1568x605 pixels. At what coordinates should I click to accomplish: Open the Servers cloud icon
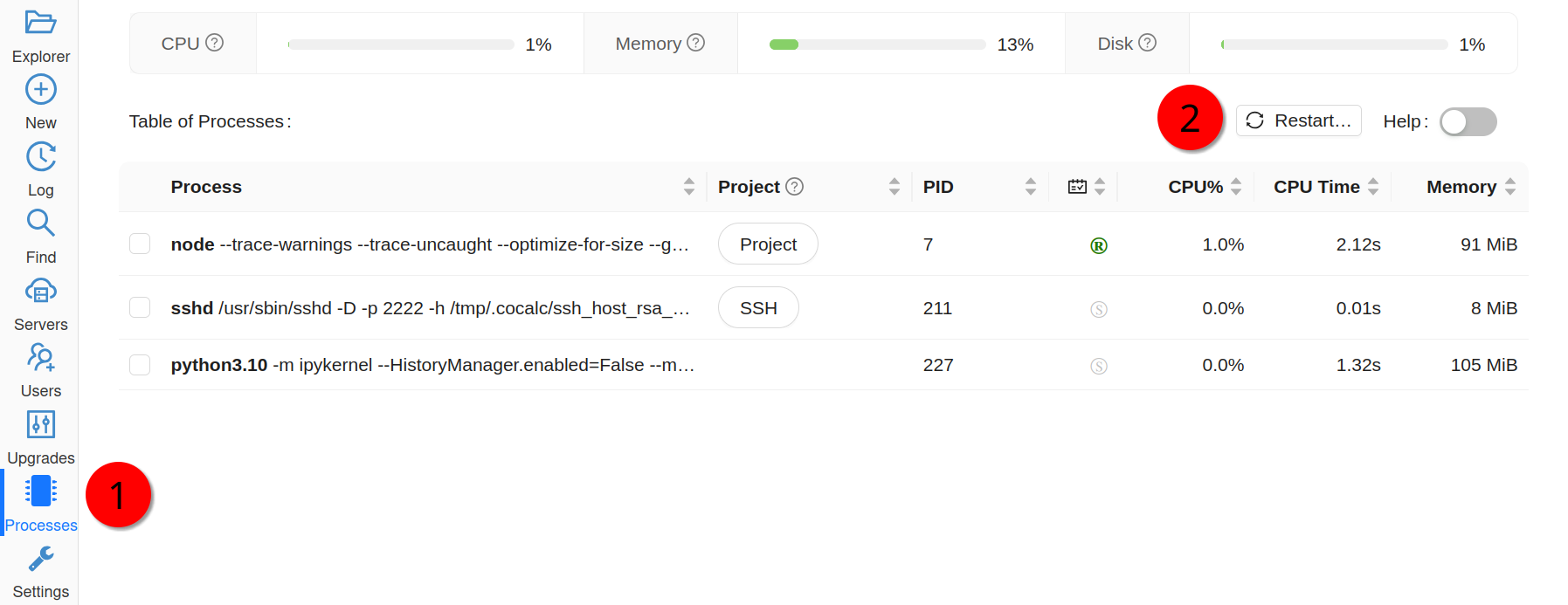[40, 291]
